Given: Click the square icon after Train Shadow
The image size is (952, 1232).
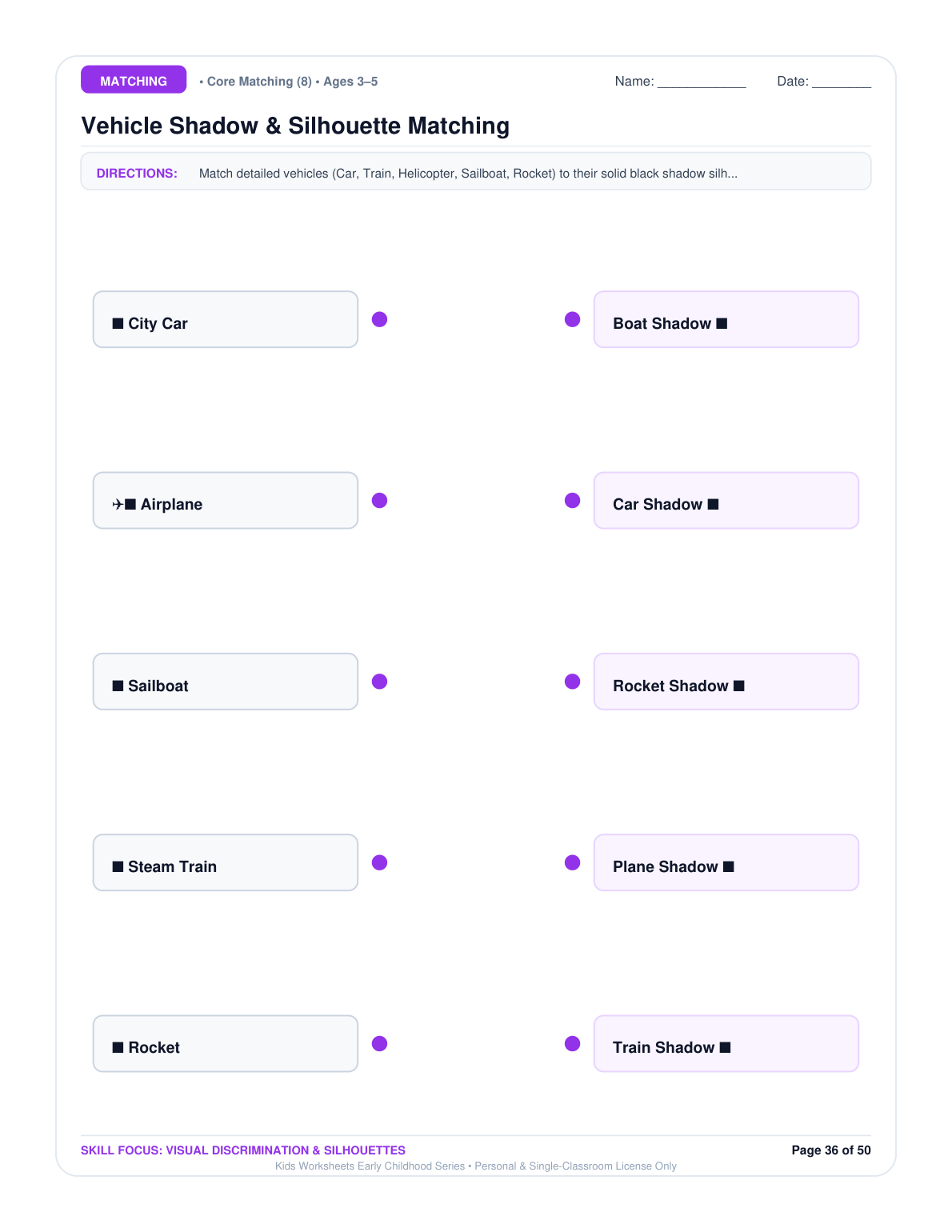Looking at the screenshot, I should tap(726, 1047).
